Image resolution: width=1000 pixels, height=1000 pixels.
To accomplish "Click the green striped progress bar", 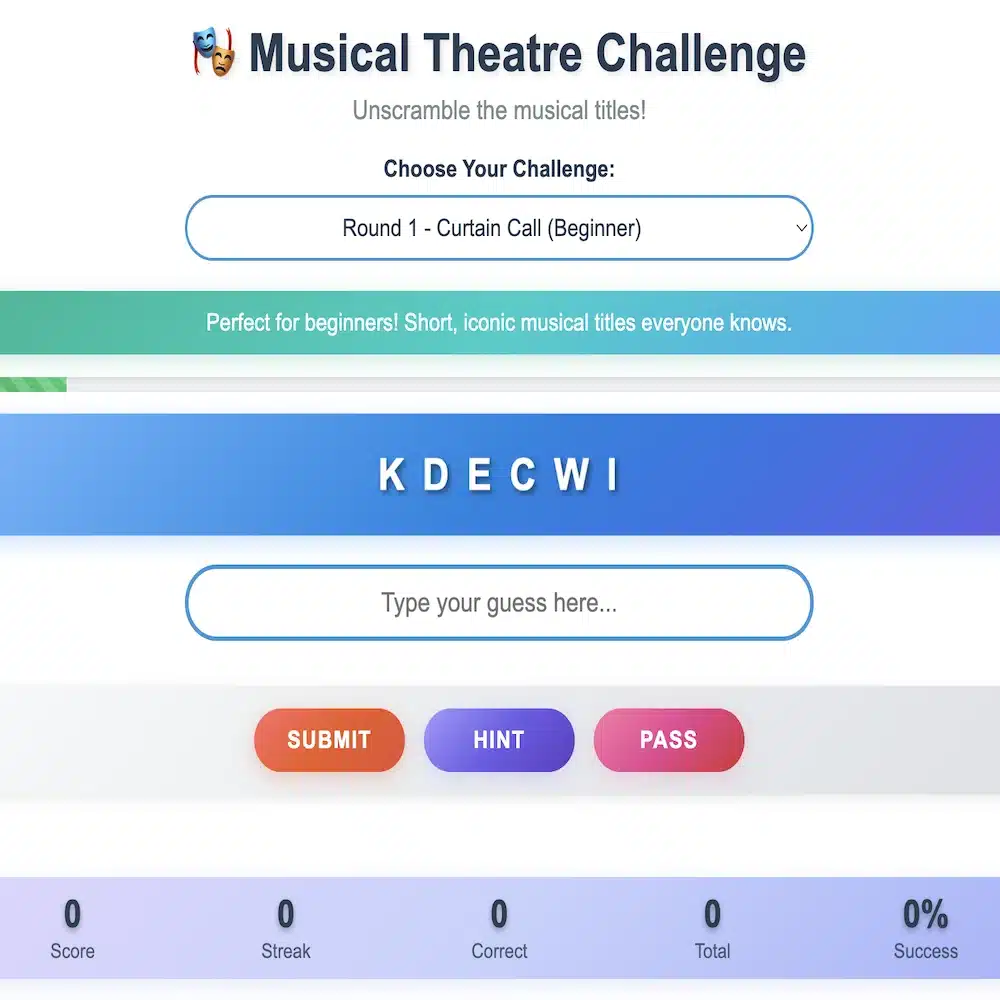I will (34, 385).
